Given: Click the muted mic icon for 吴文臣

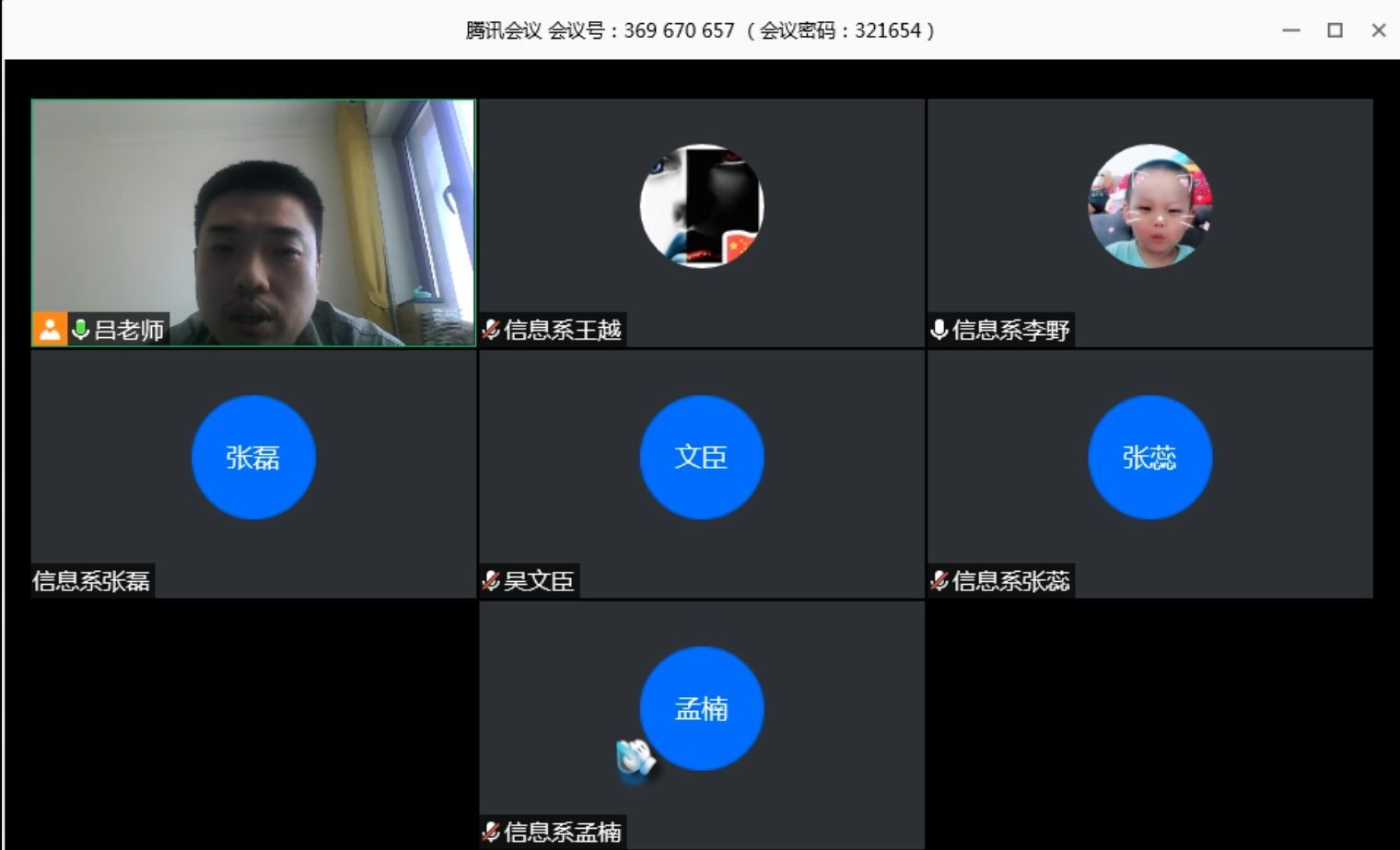Looking at the screenshot, I should click(x=491, y=581).
